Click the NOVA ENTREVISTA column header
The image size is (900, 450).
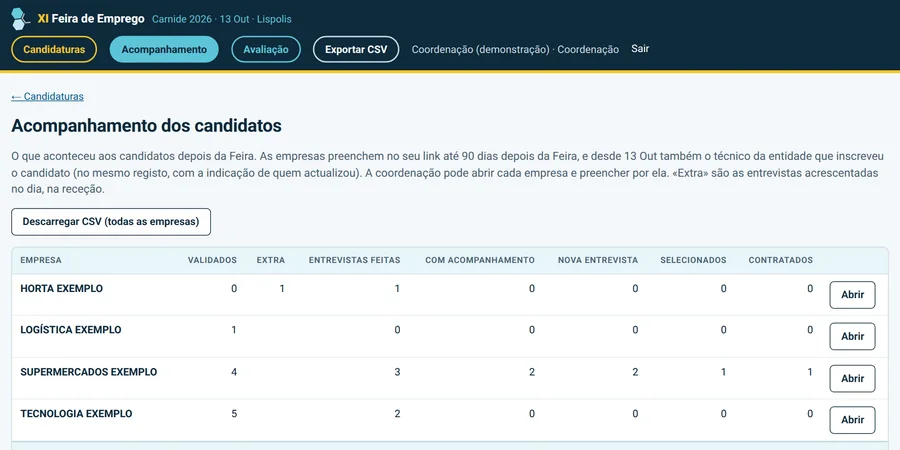pyautogui.click(x=598, y=260)
